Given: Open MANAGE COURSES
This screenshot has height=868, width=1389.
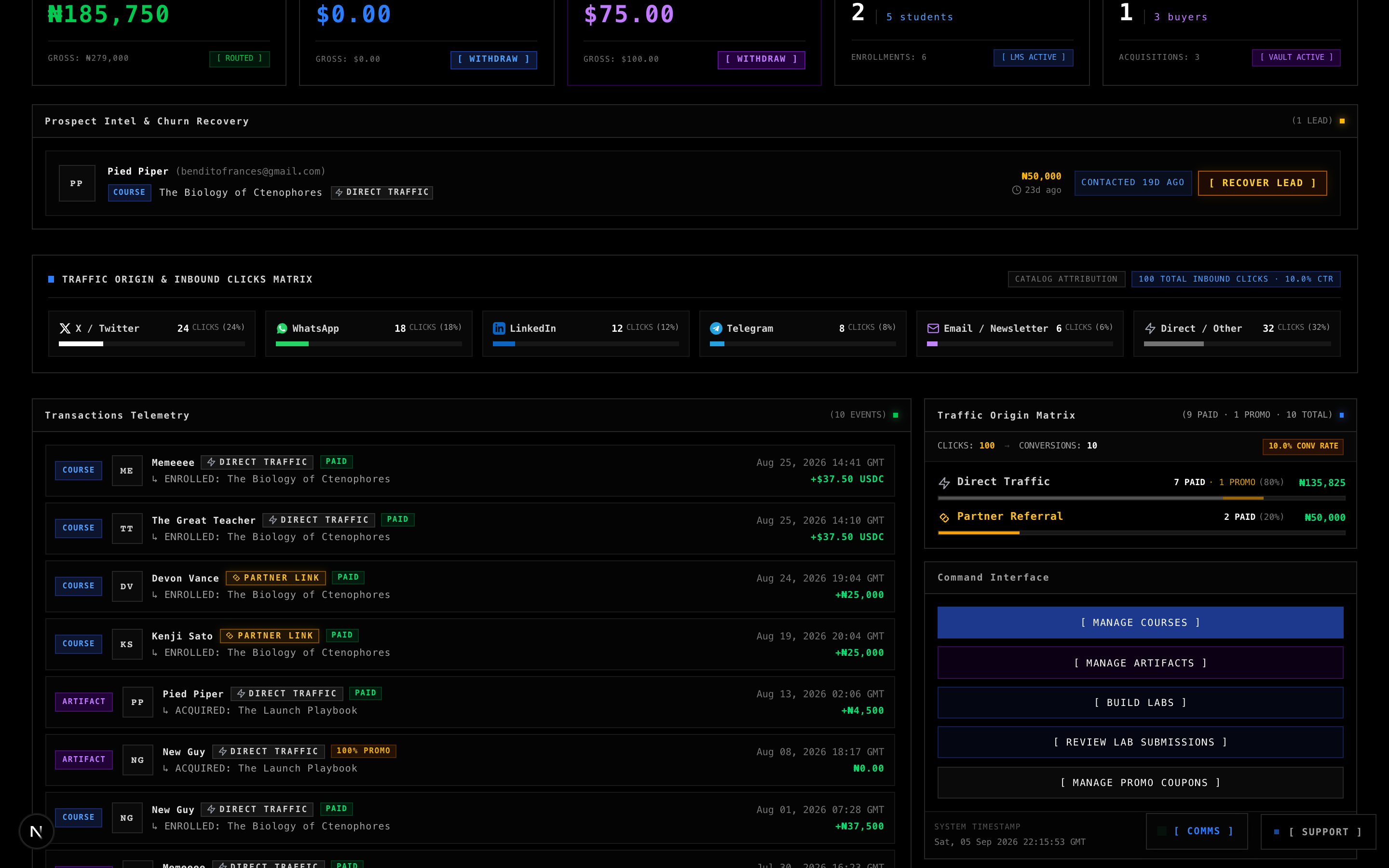Looking at the screenshot, I should 1140,623.
